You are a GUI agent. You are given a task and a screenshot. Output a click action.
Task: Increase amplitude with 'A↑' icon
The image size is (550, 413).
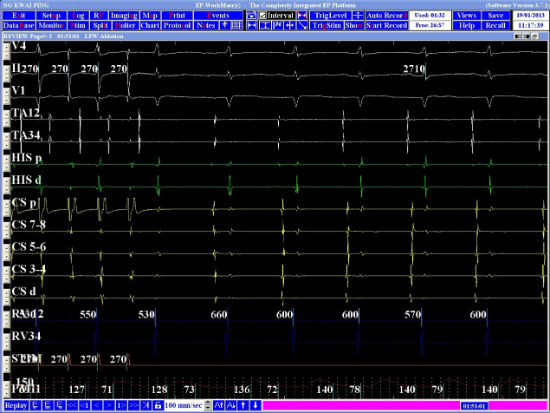pos(219,405)
